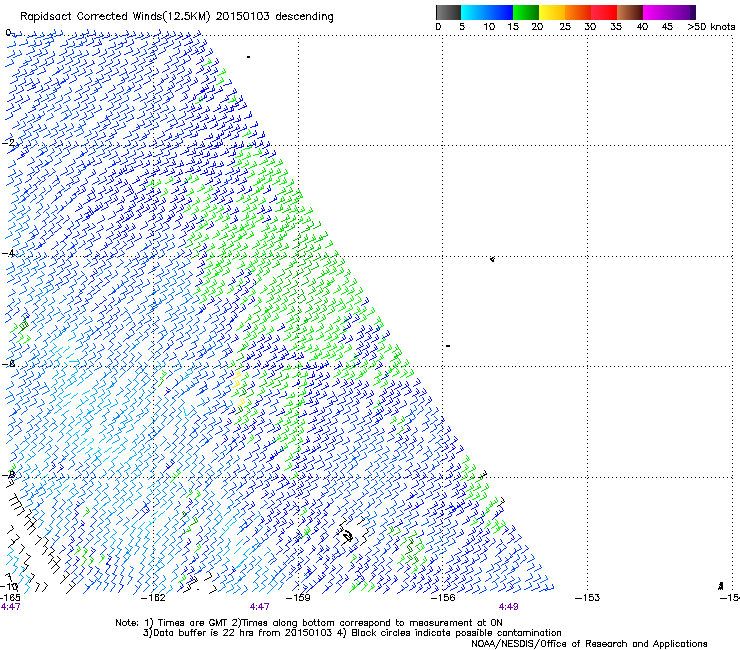Screen dimensions: 740x650
Task: Click the blue 10-15 knots legend color
Action: [499, 12]
